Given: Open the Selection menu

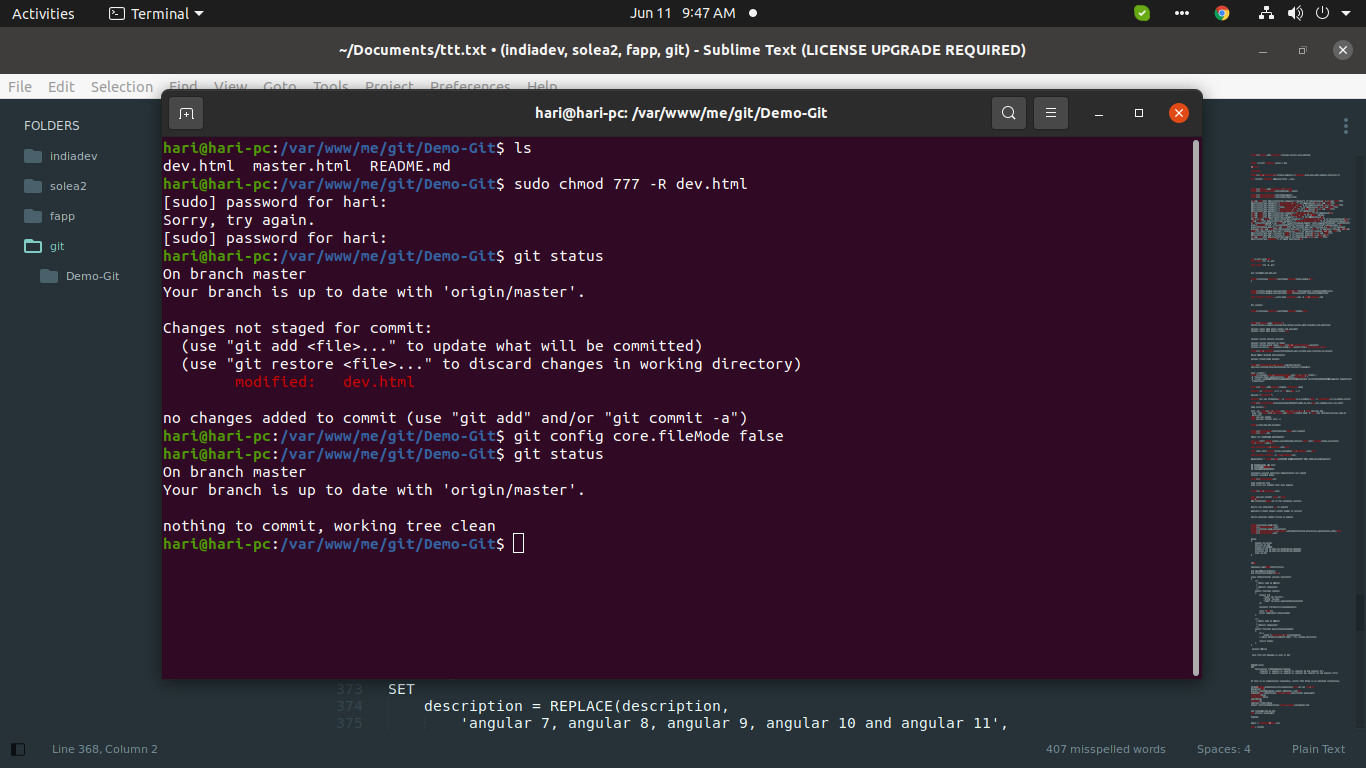Looking at the screenshot, I should coord(121,87).
